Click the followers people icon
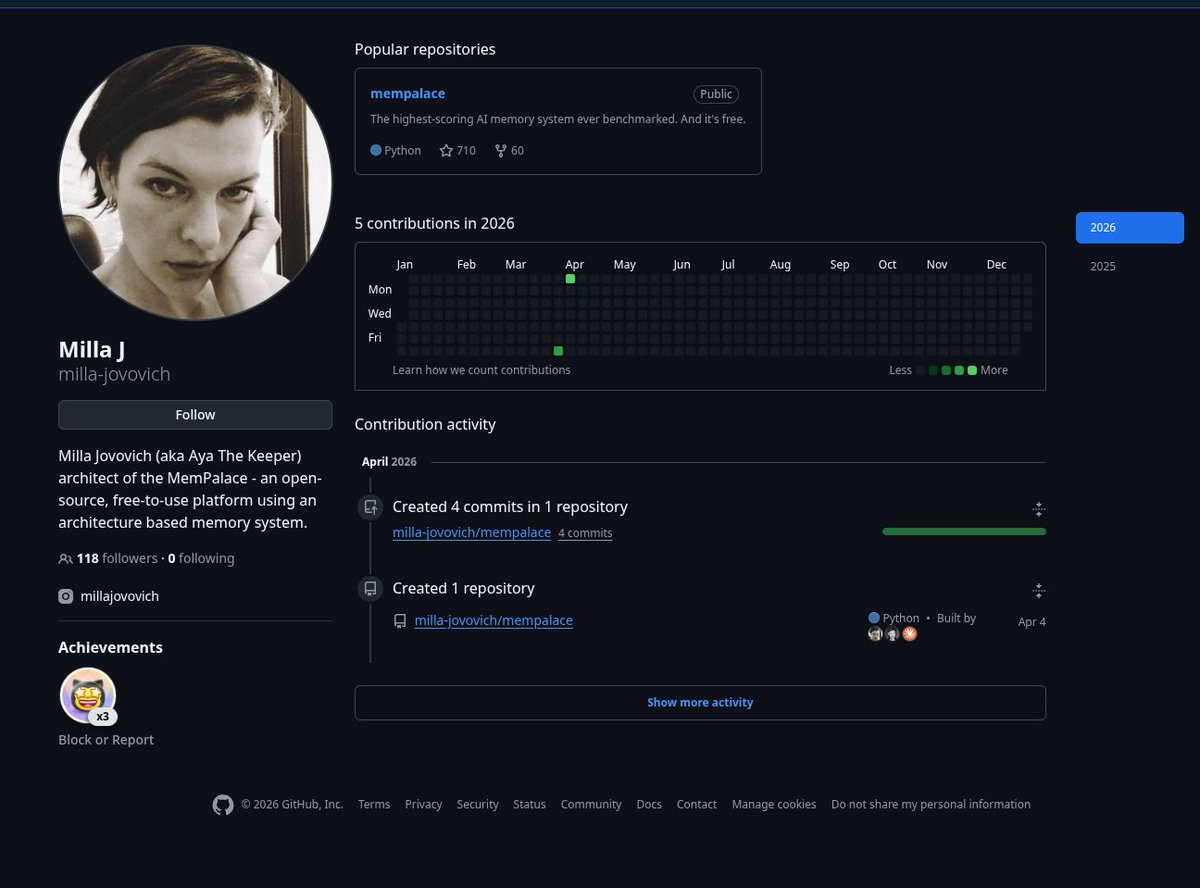Image resolution: width=1200 pixels, height=888 pixels. (x=66, y=559)
